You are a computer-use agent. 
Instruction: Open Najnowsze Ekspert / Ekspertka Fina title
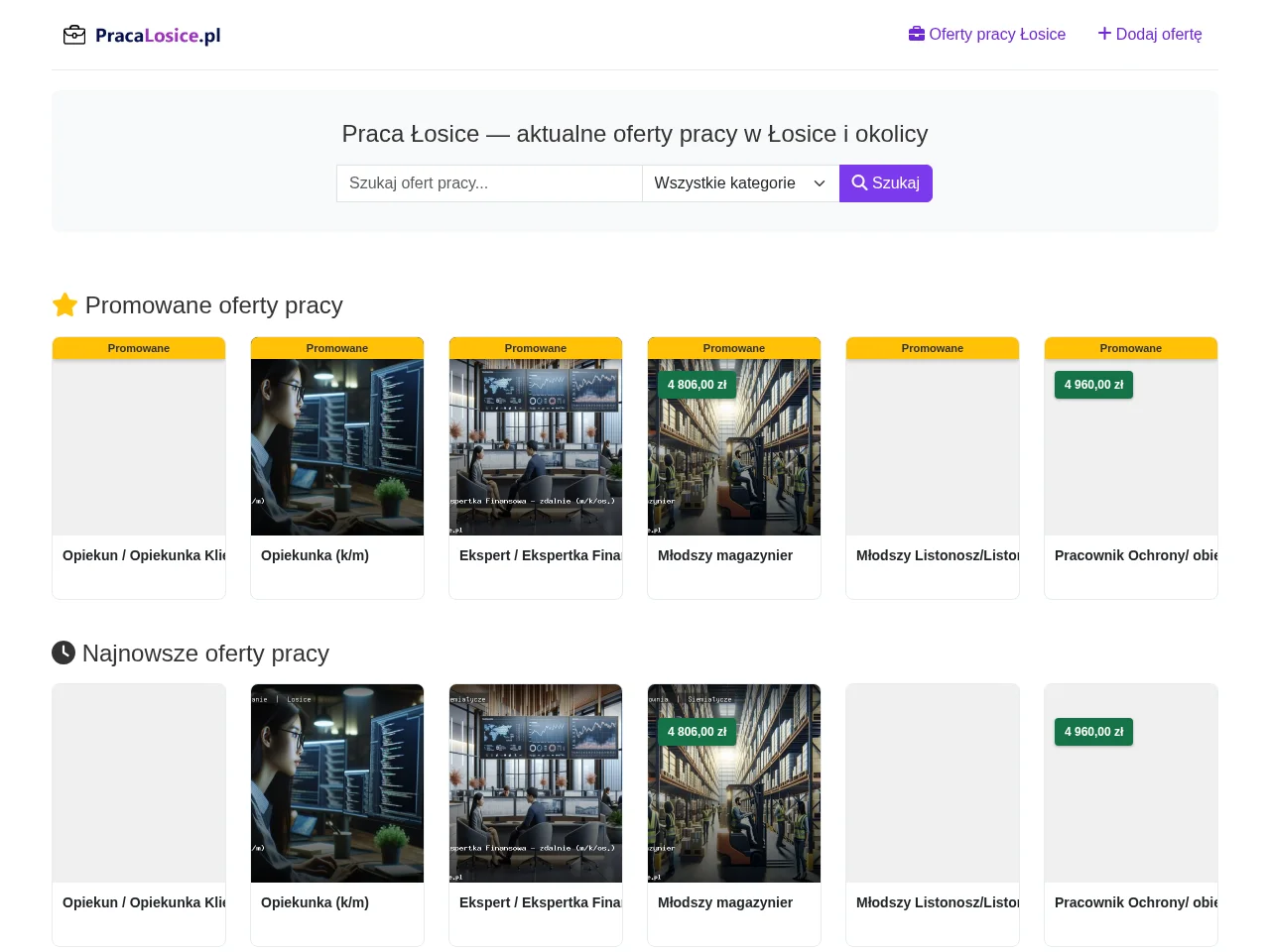(x=541, y=902)
